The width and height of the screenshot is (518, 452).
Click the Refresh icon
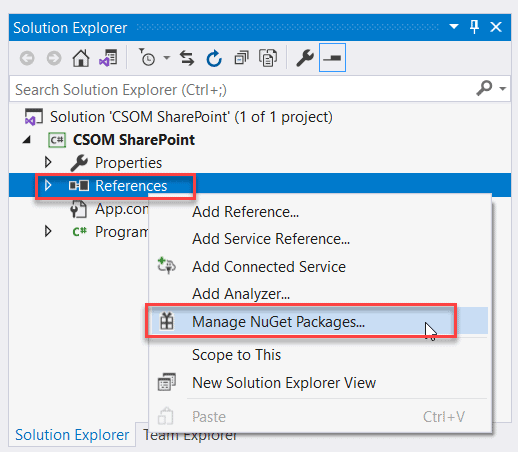point(214,58)
